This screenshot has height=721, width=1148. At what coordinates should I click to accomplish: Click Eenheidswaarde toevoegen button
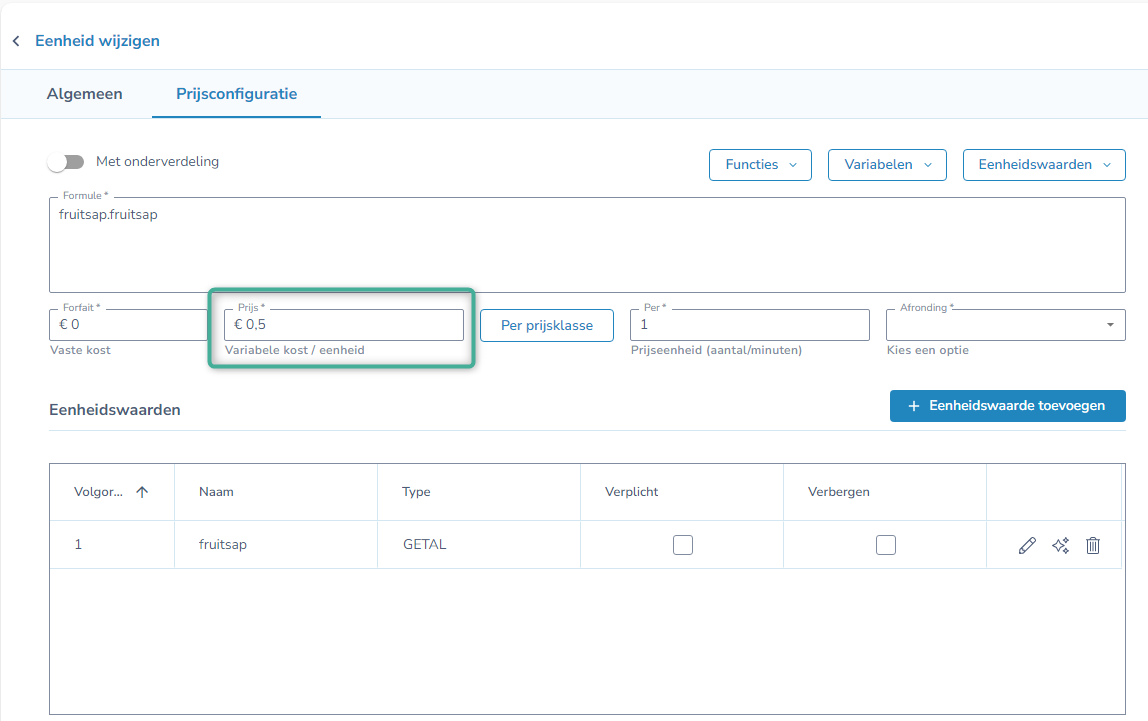coord(1007,406)
